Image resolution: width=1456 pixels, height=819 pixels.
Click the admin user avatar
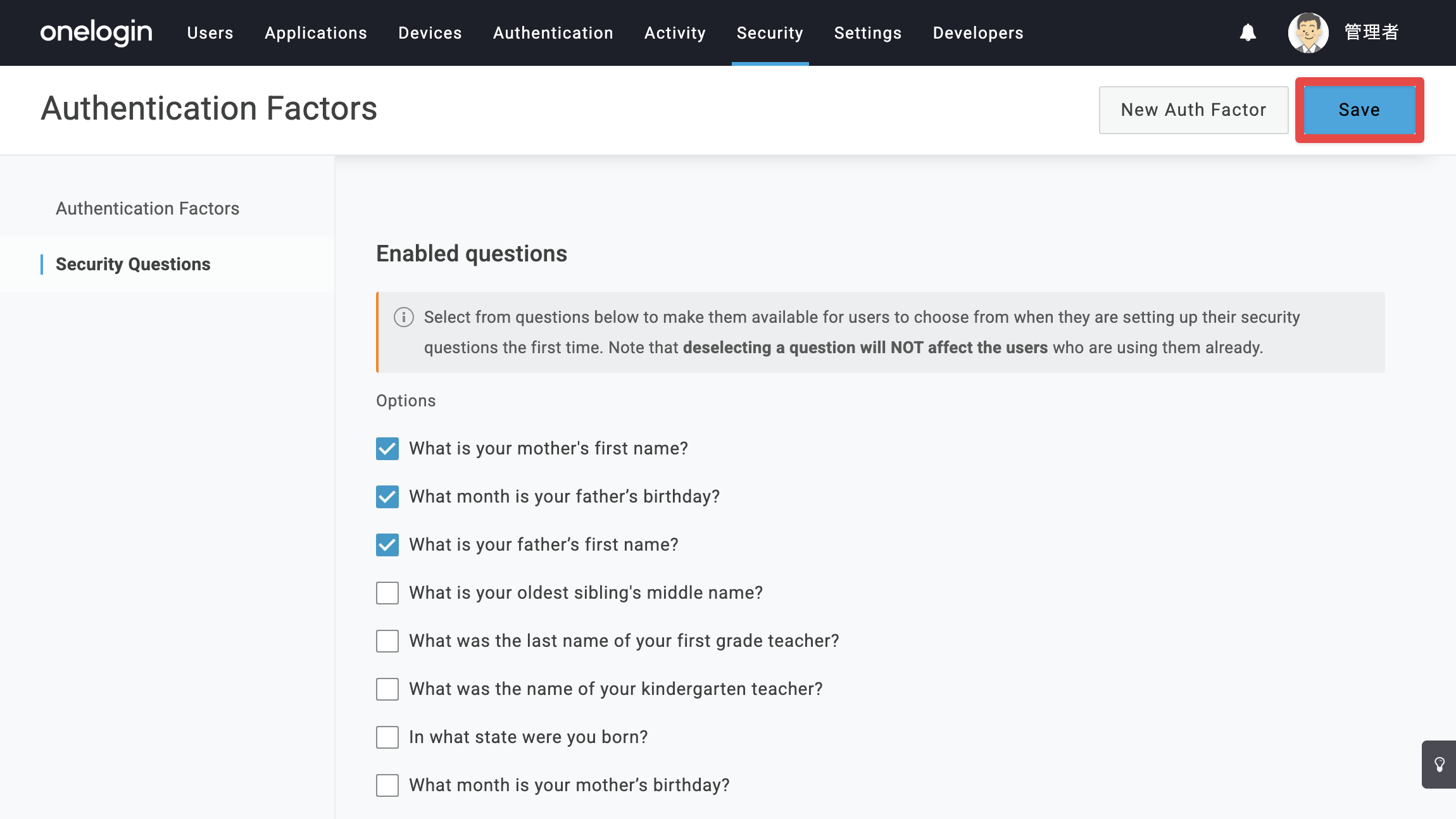1308,33
